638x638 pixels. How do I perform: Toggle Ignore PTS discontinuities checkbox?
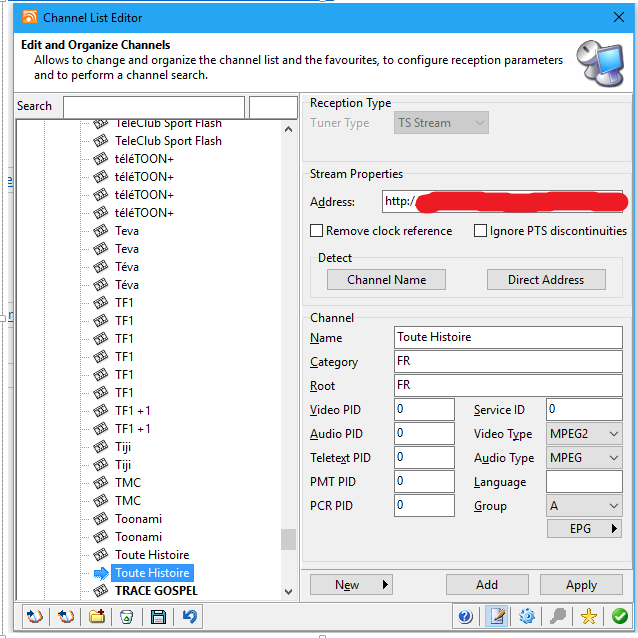(480, 231)
